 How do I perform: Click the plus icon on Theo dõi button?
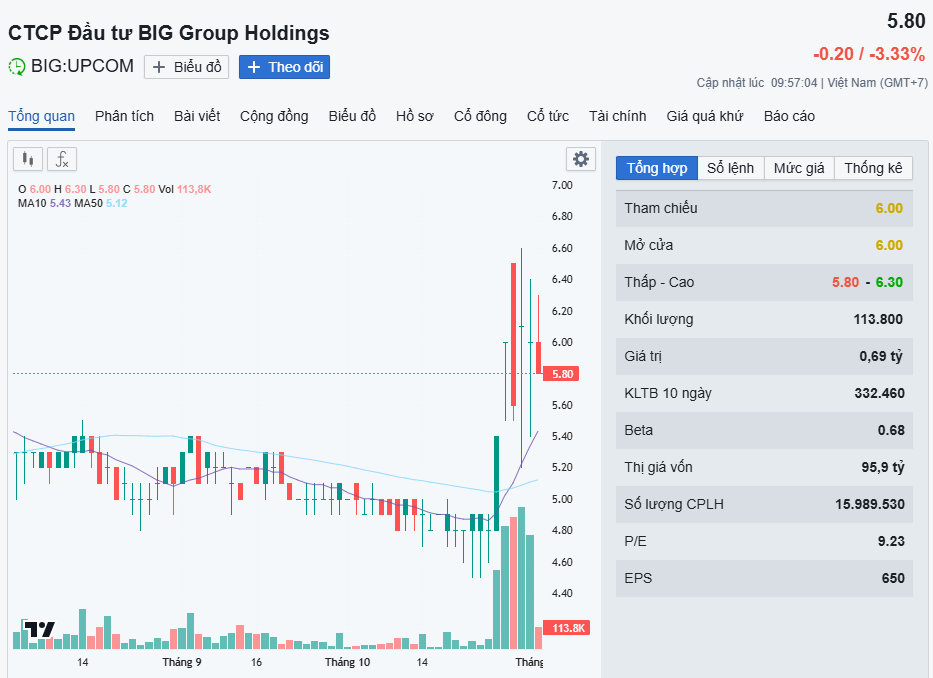pos(254,67)
